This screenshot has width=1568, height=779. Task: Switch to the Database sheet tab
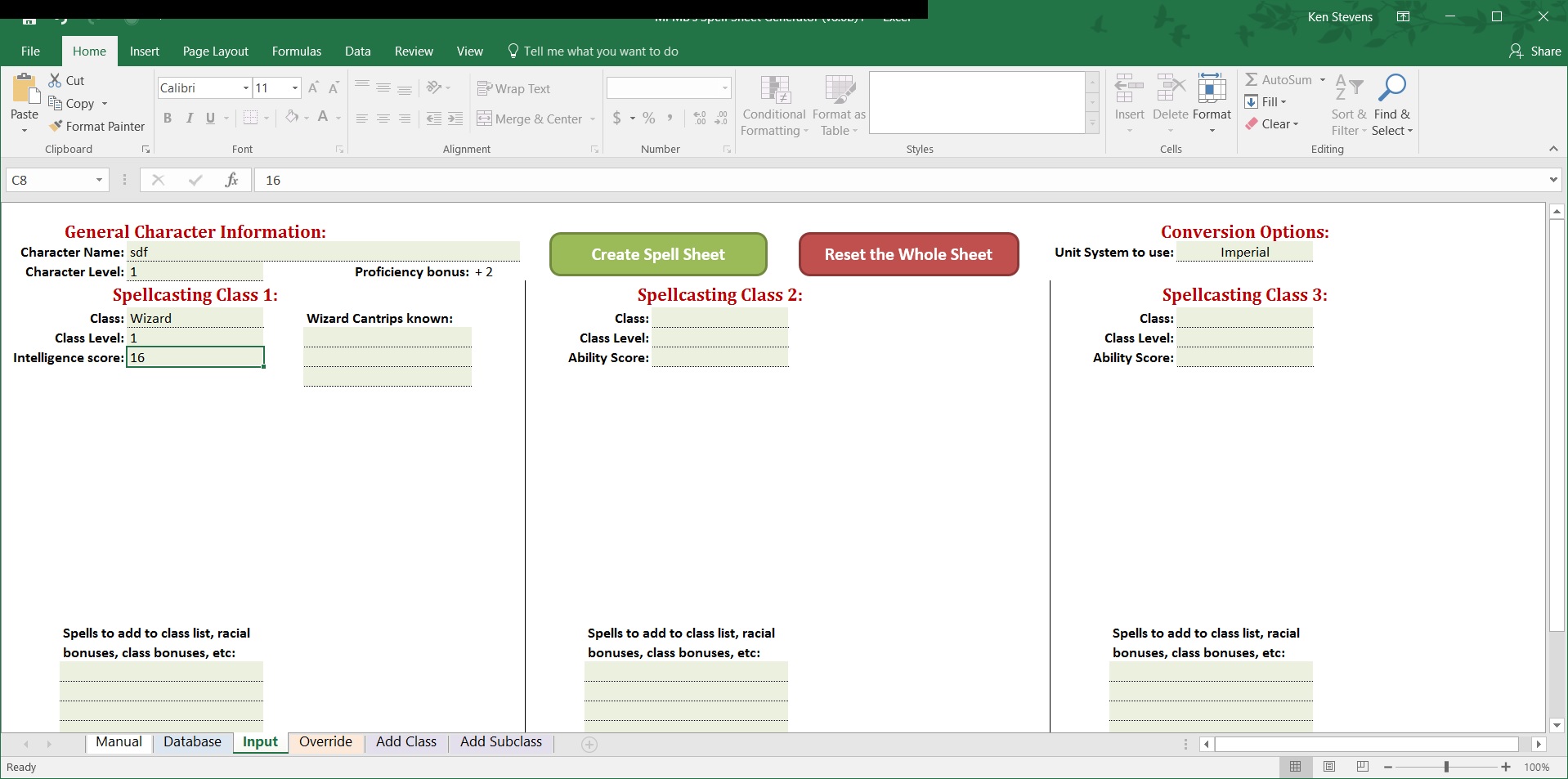point(192,742)
